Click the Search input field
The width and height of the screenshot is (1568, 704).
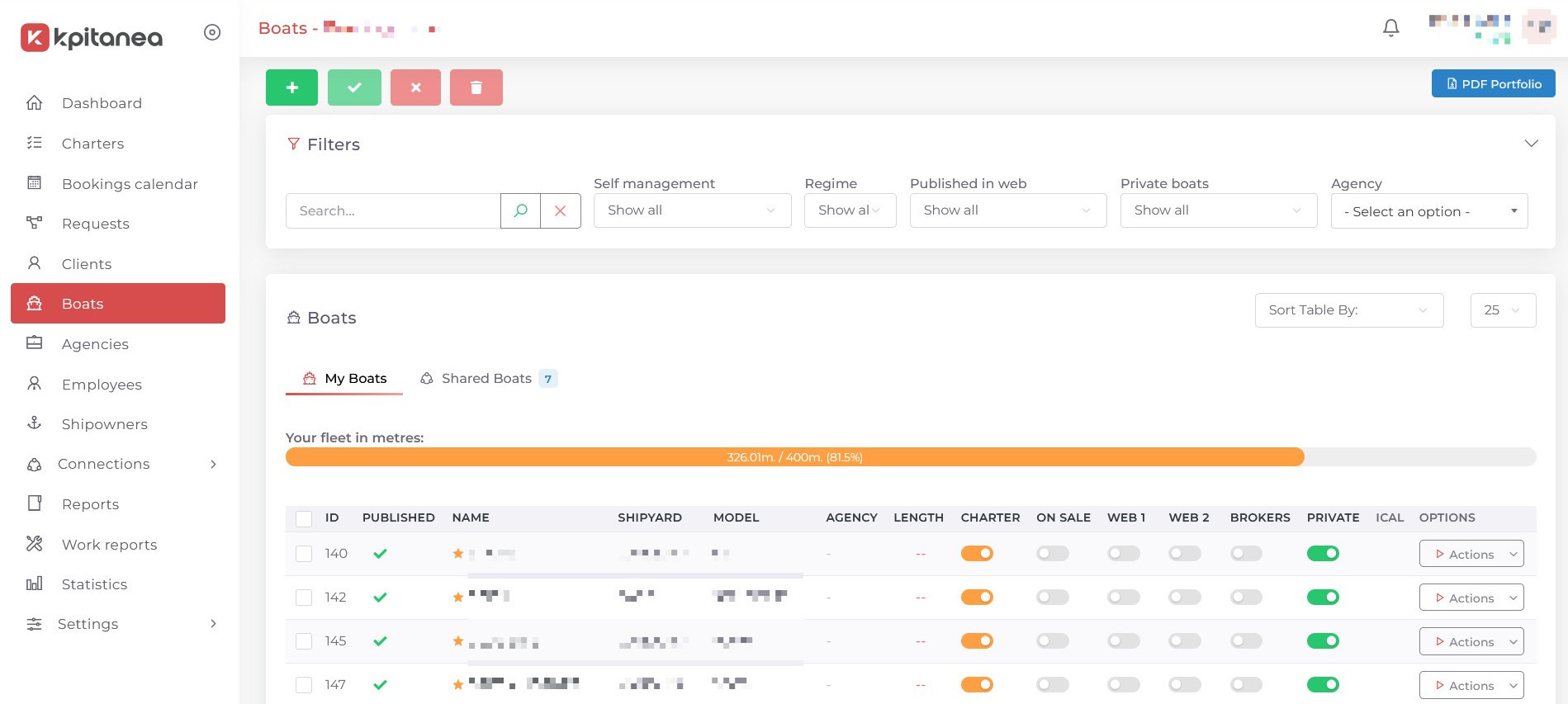click(x=393, y=210)
